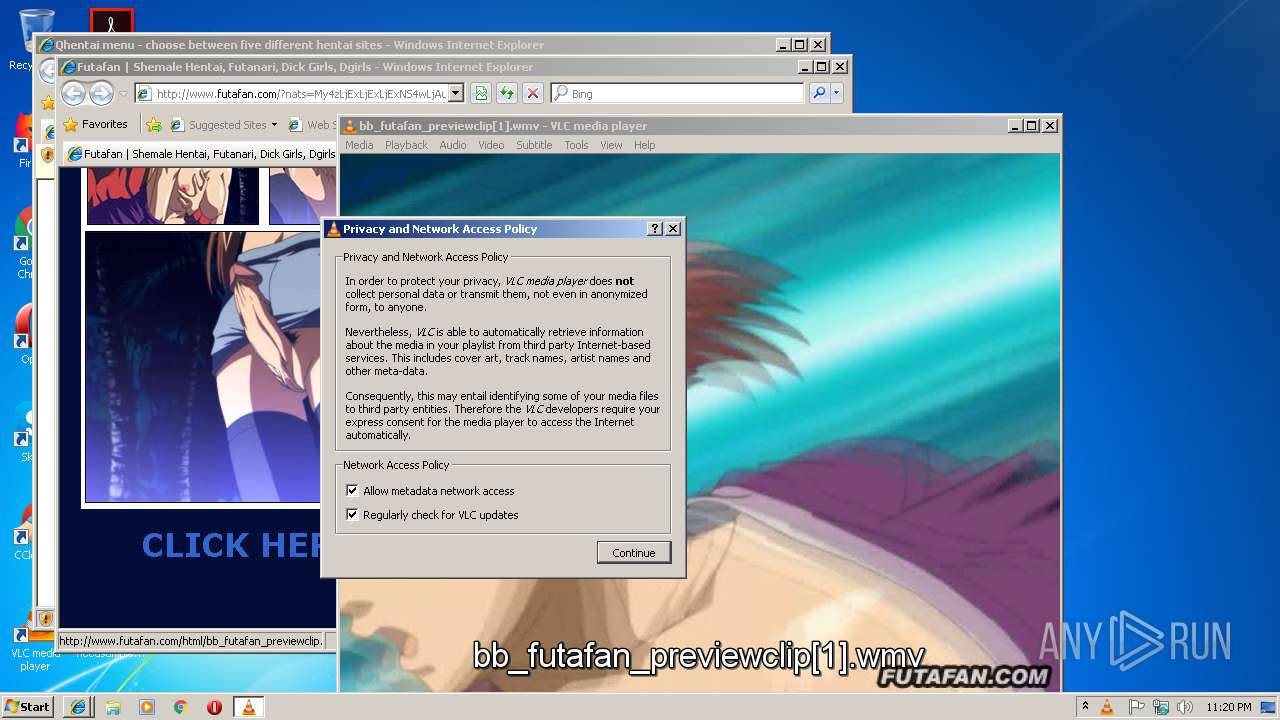This screenshot has height=720, width=1280.
Task: Open Windows Media Player taskbar icon
Action: (147, 707)
